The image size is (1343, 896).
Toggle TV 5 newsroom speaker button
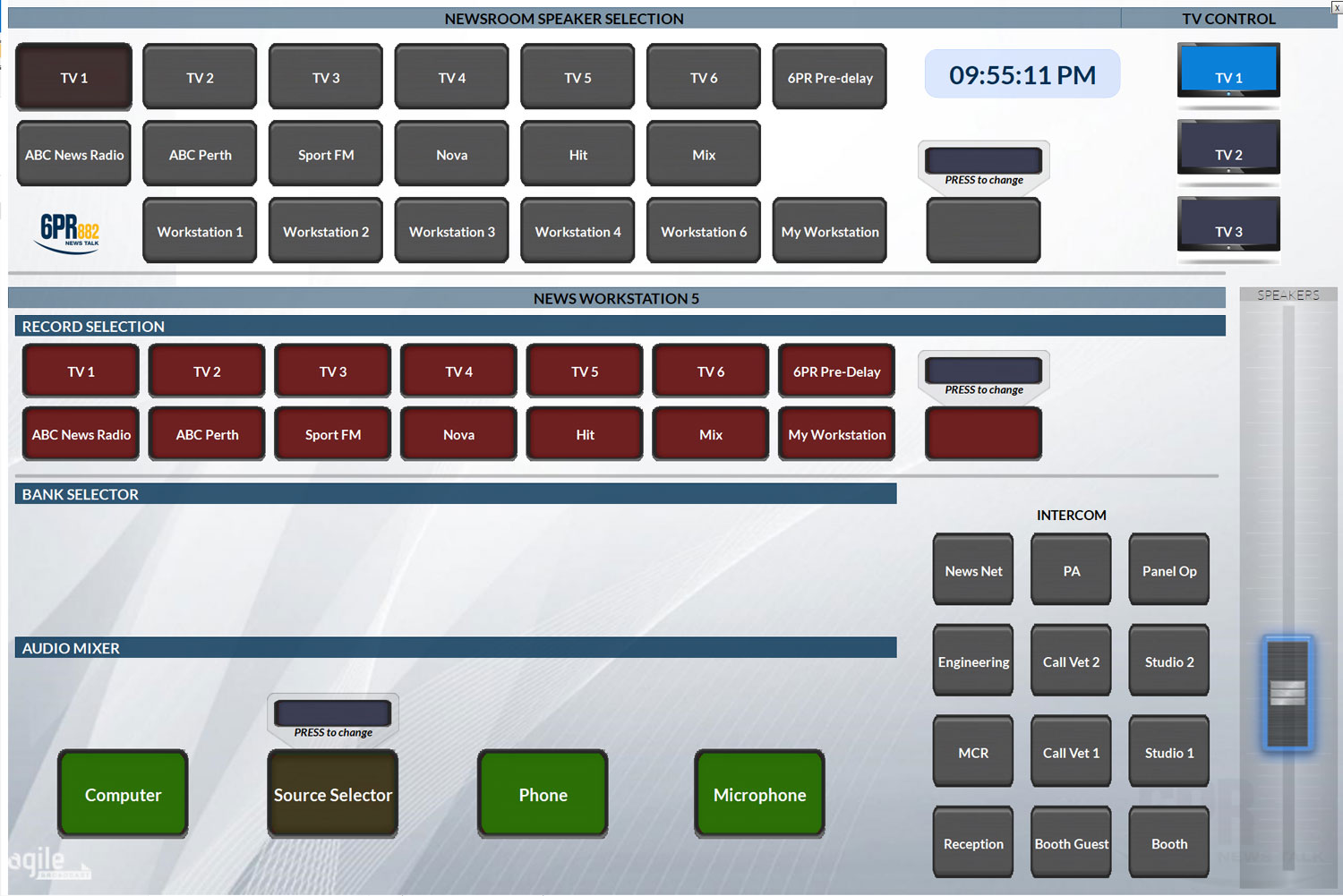(x=577, y=77)
